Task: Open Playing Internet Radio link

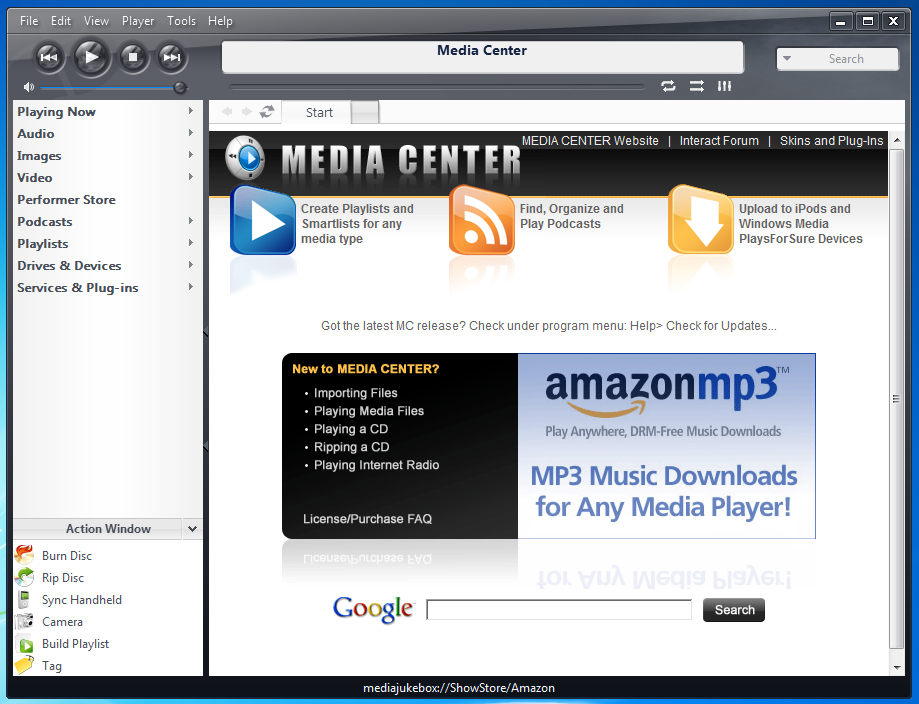Action: coord(377,465)
